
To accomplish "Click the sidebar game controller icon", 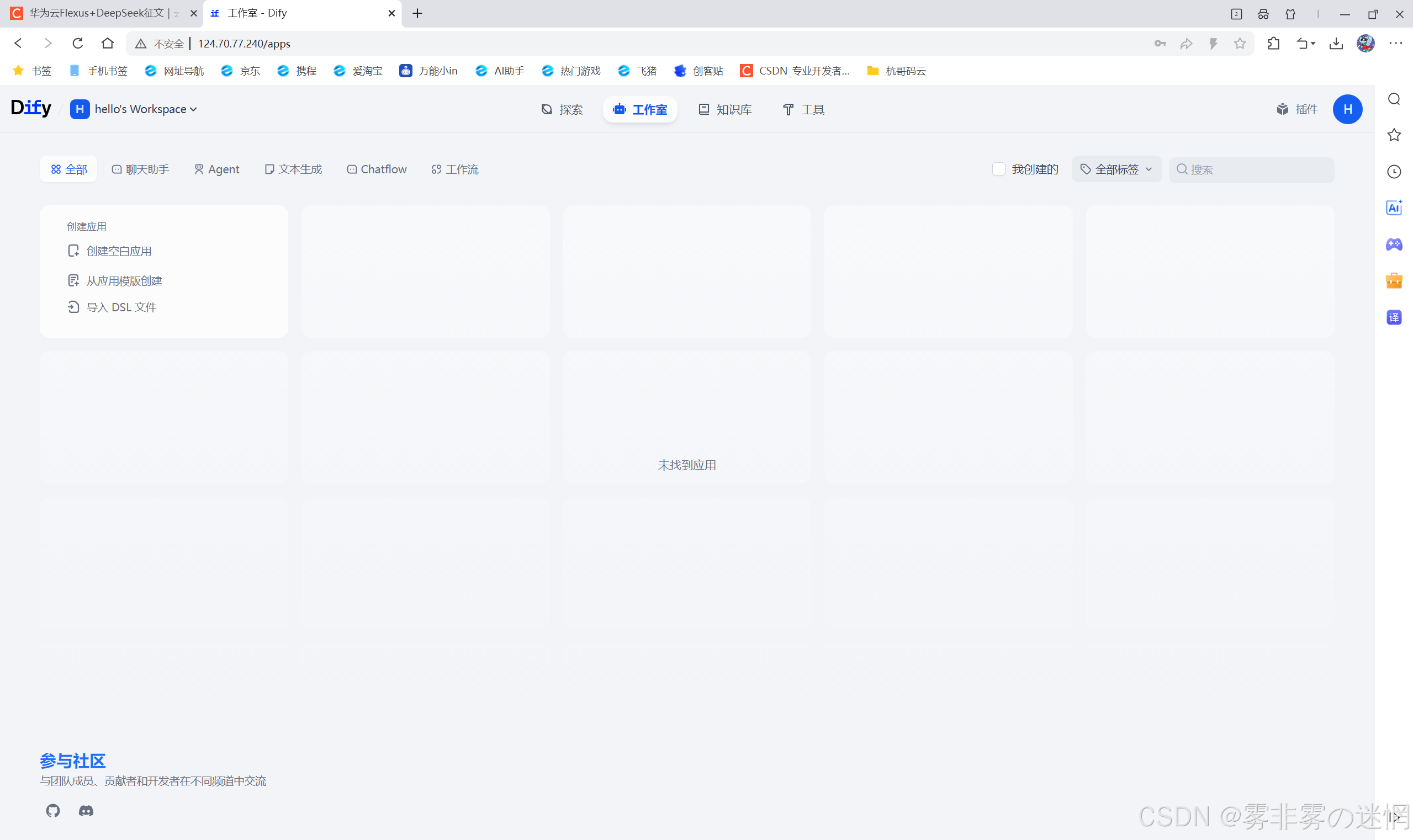I will [x=1393, y=244].
